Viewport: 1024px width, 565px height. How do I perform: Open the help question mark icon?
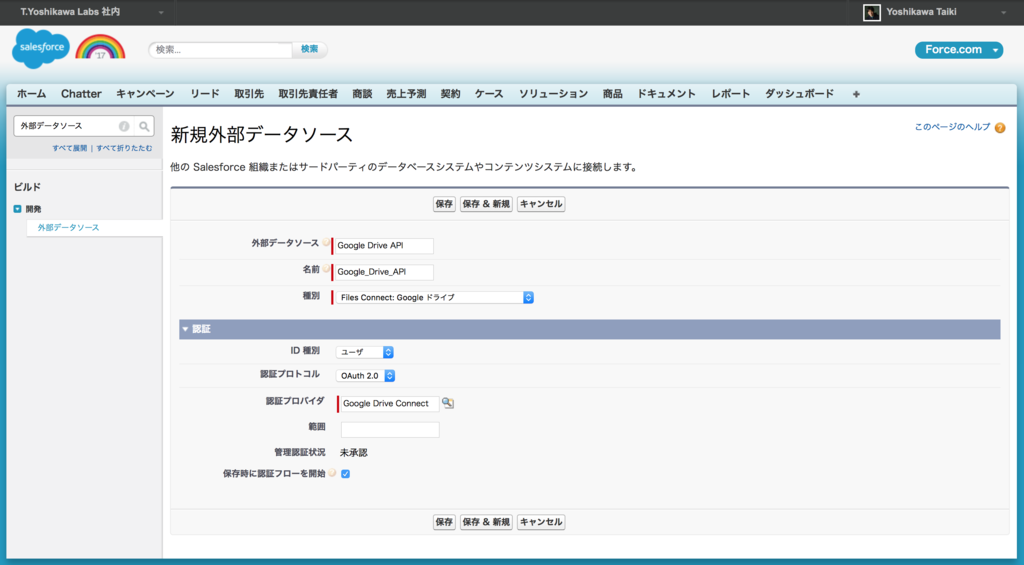pyautogui.click(x=1000, y=128)
